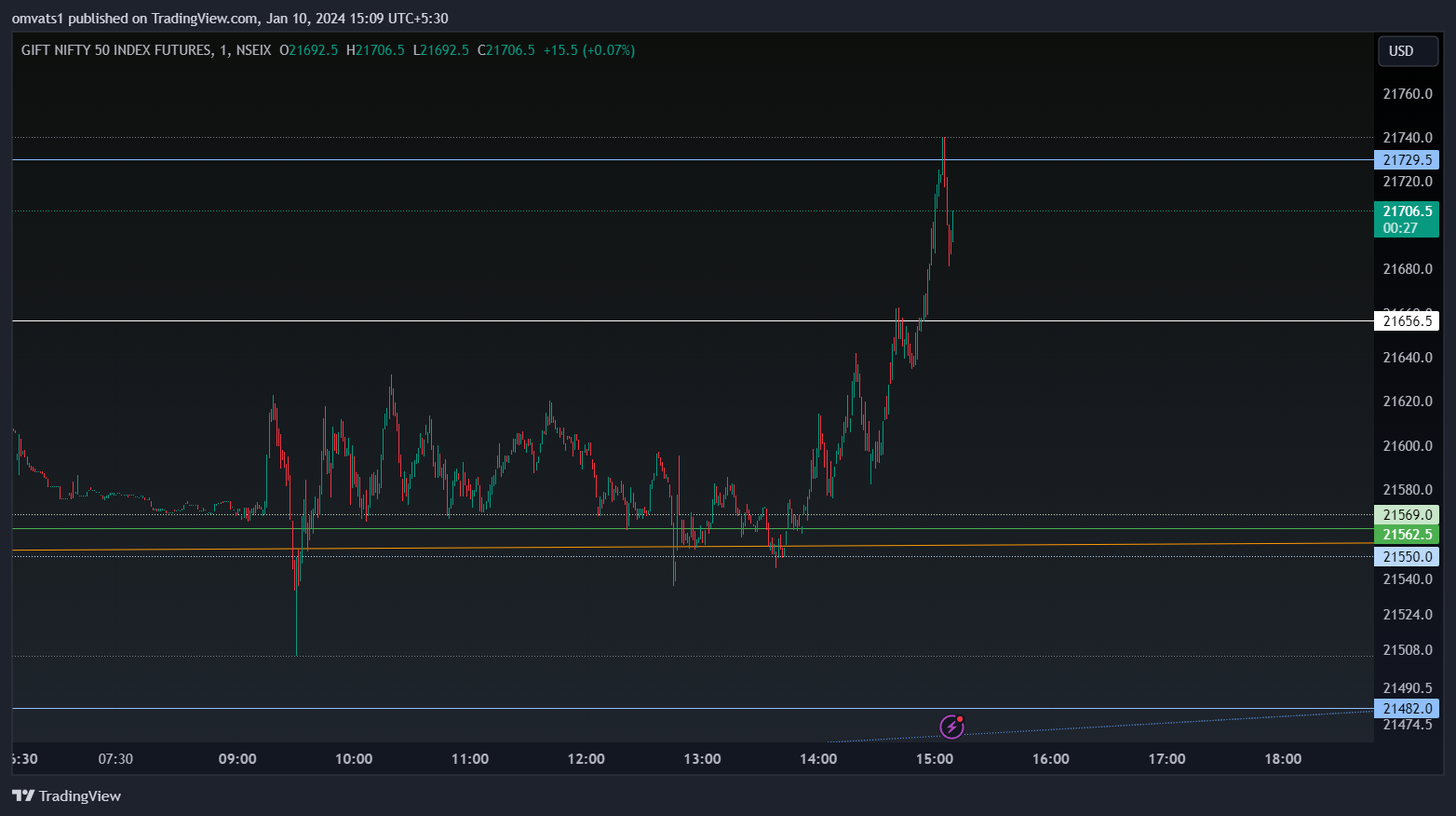The image size is (1456, 816).
Task: Click the 21720.0 price scale value
Action: (1408, 182)
